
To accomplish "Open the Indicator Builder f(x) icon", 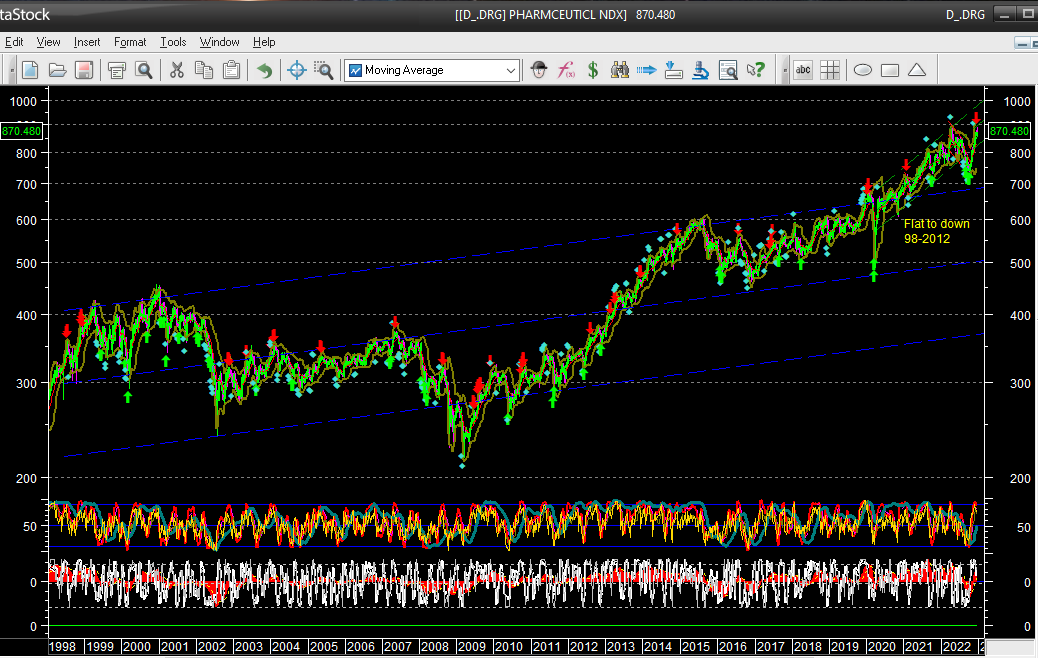I will pyautogui.click(x=567, y=70).
